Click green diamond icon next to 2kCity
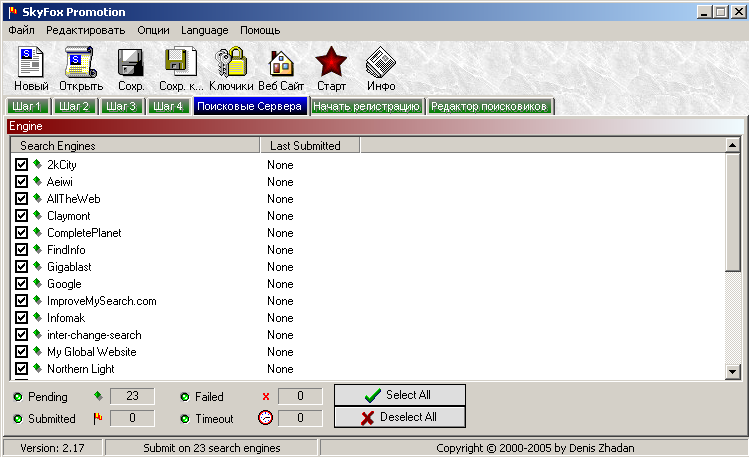The image size is (749, 457). click(37, 164)
